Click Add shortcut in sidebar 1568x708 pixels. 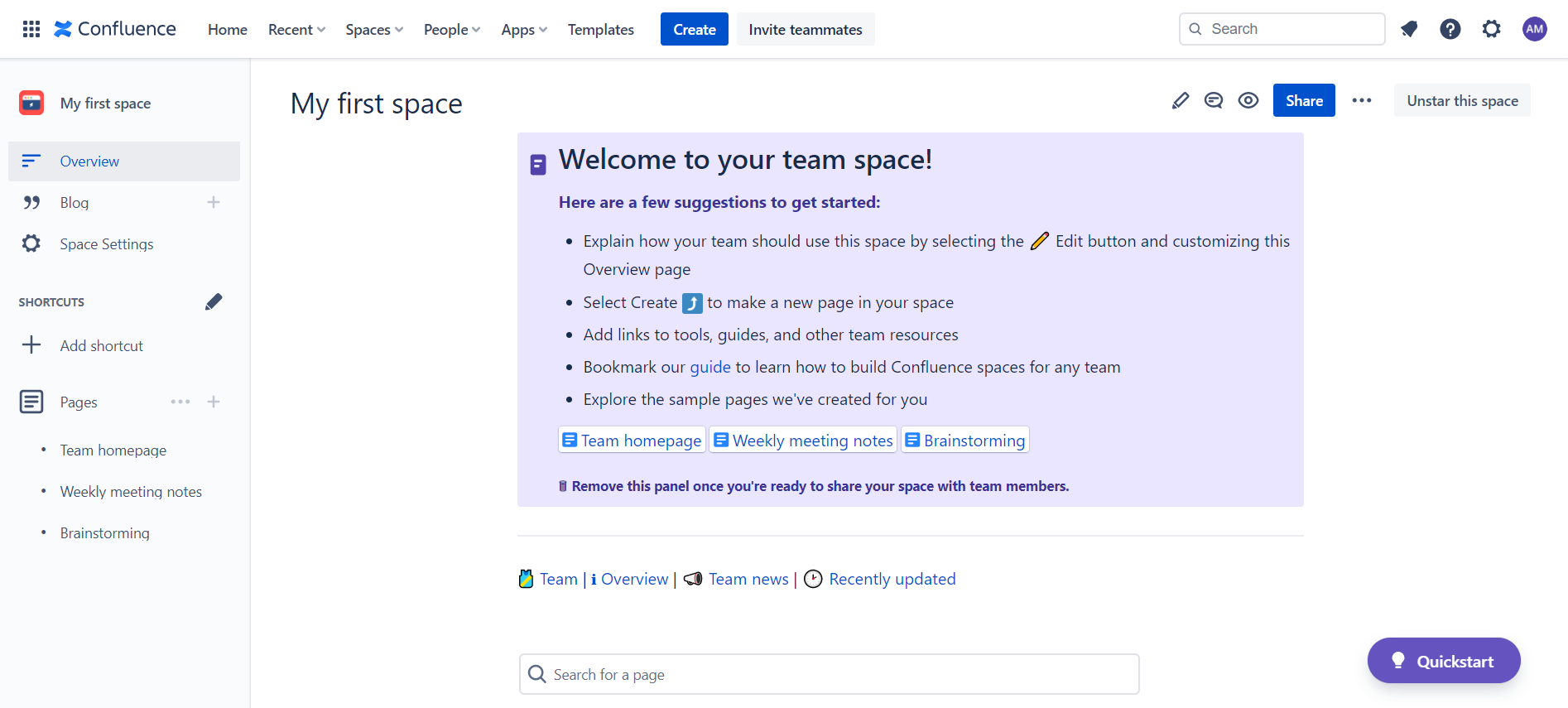[102, 345]
